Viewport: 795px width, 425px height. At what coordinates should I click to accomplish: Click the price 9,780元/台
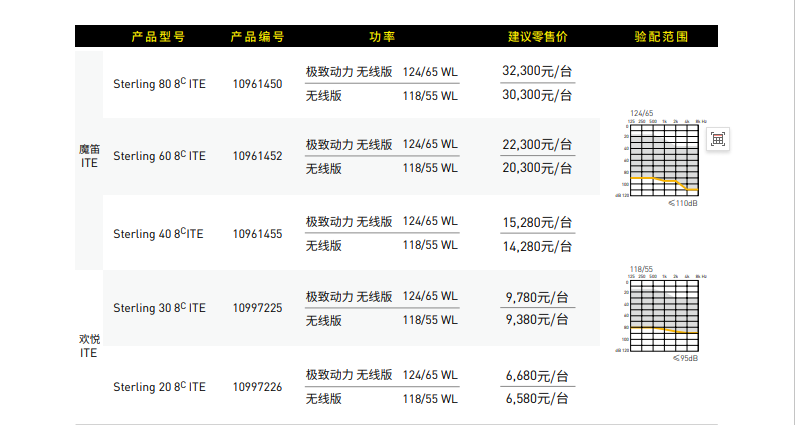(x=537, y=297)
